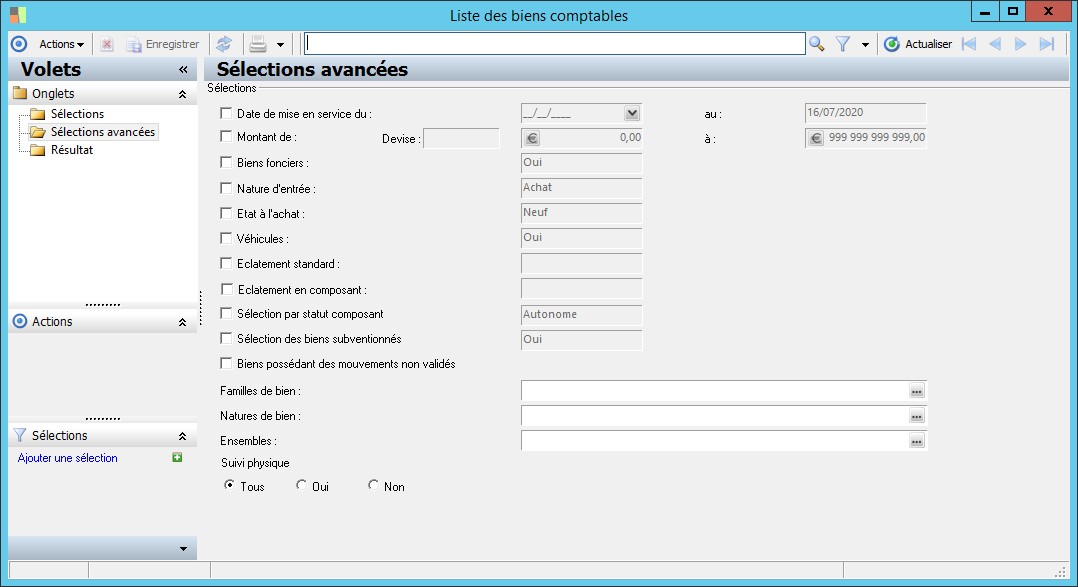Click the toolbar search input field

click(555, 44)
